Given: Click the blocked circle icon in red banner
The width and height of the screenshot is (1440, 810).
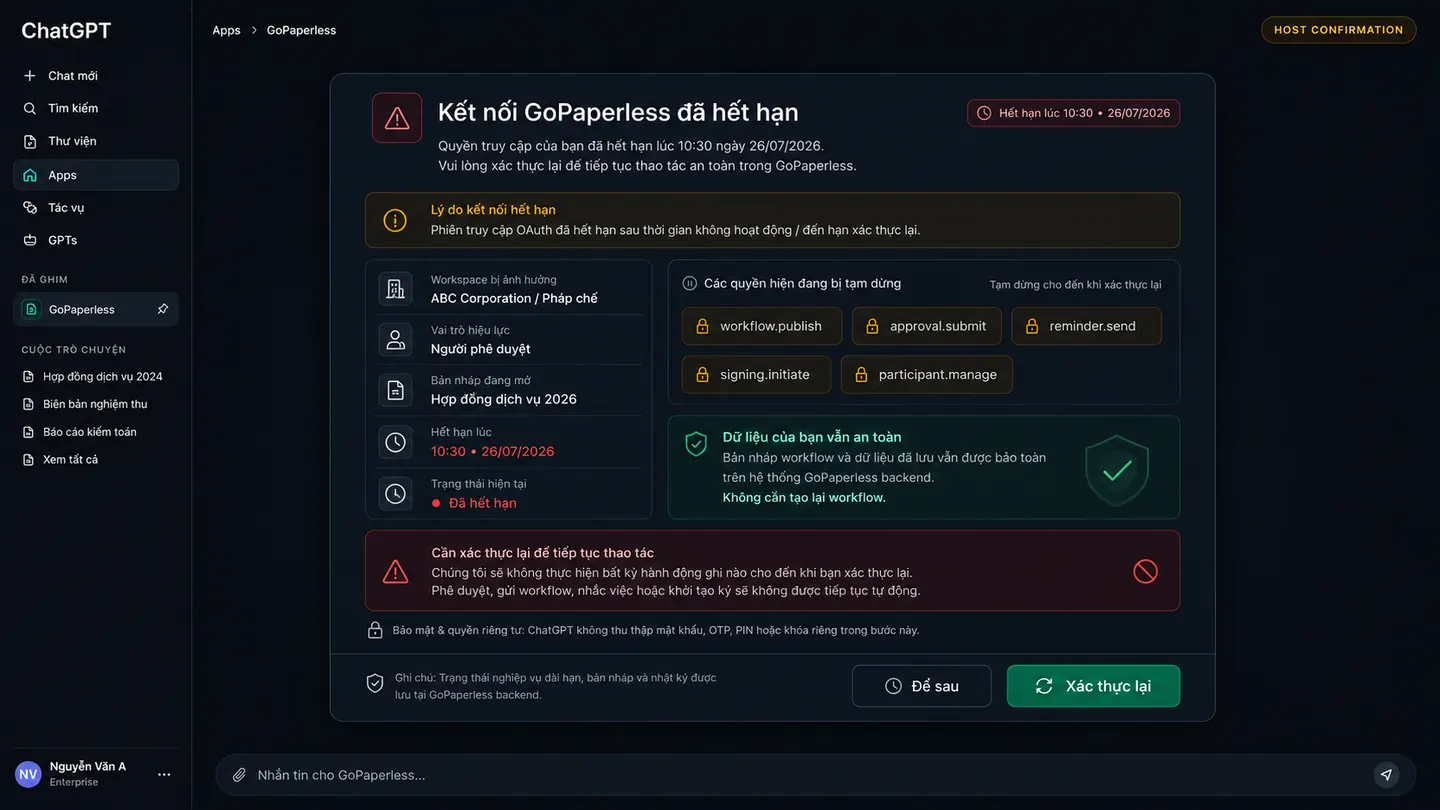Looking at the screenshot, I should click(1145, 571).
